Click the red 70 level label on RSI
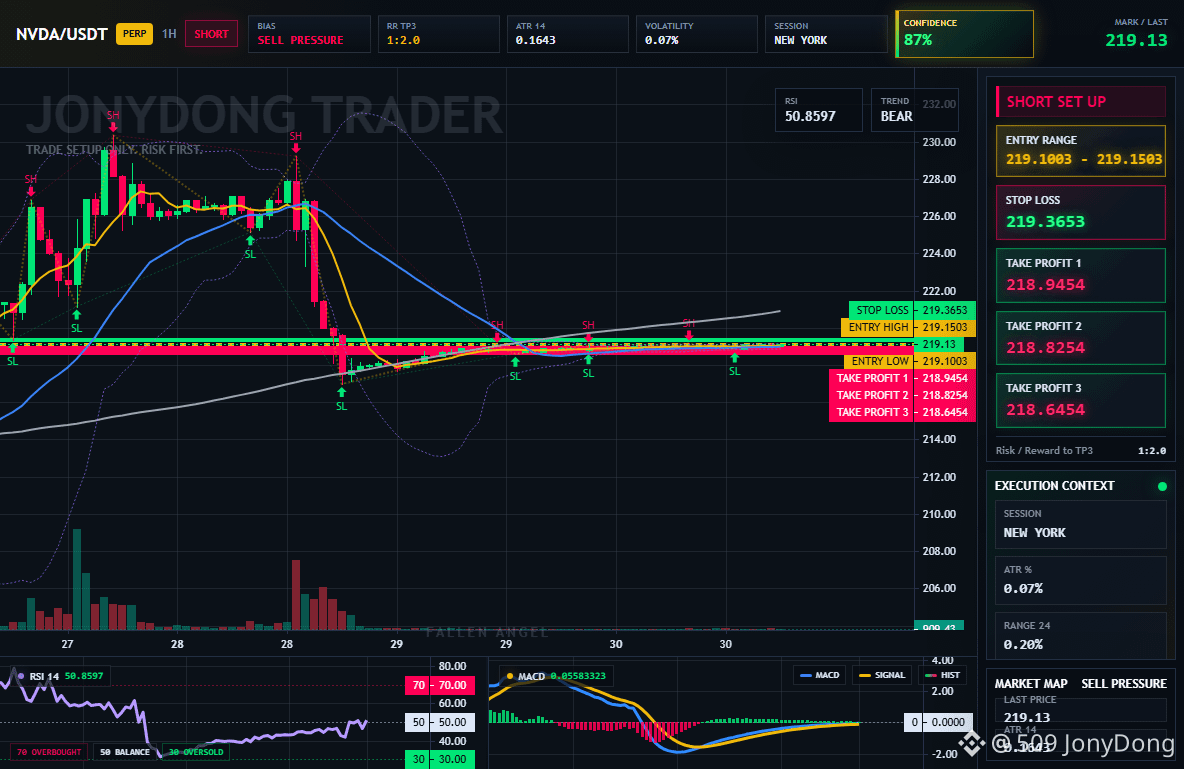 click(x=440, y=685)
